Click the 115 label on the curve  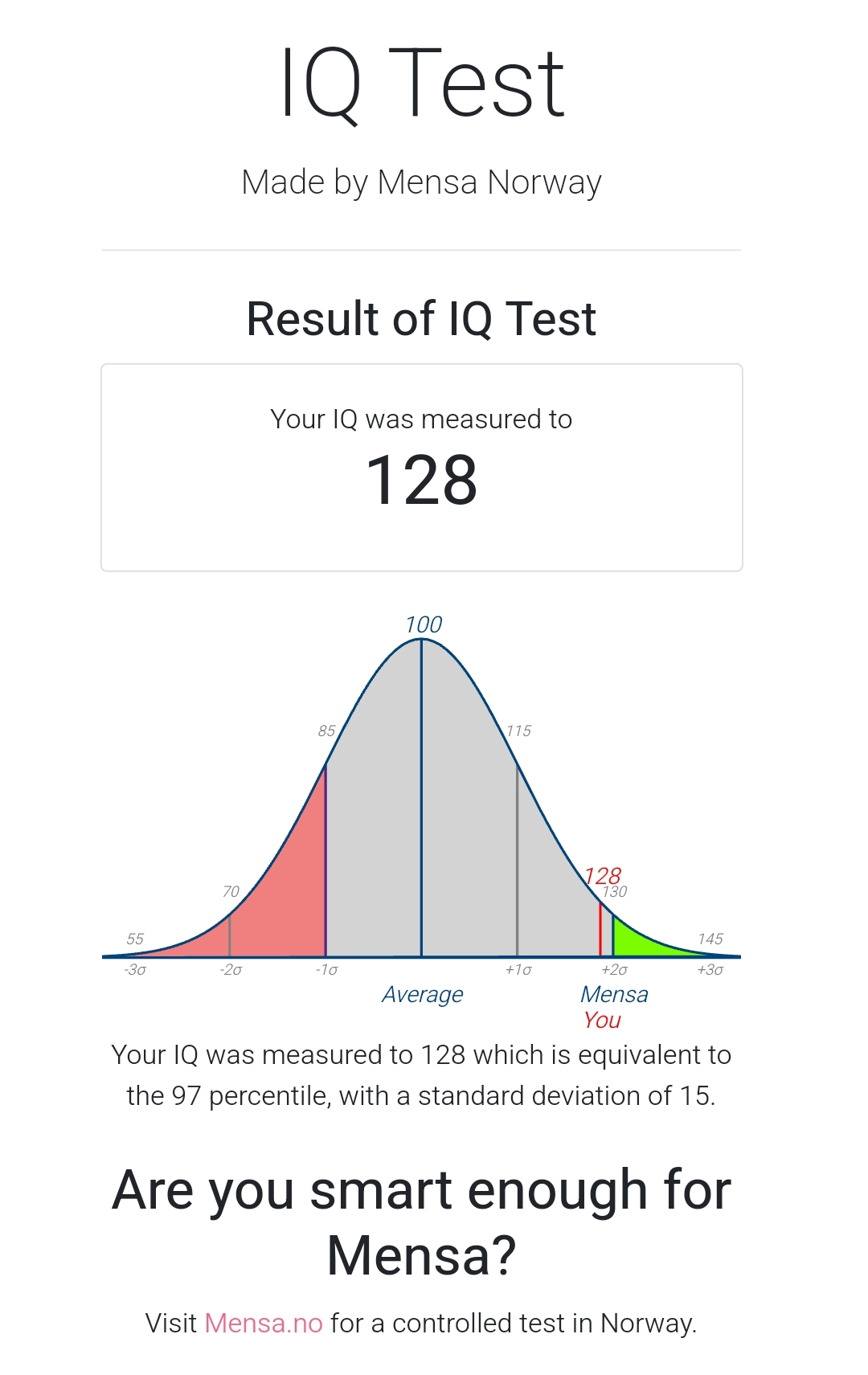coord(518,731)
